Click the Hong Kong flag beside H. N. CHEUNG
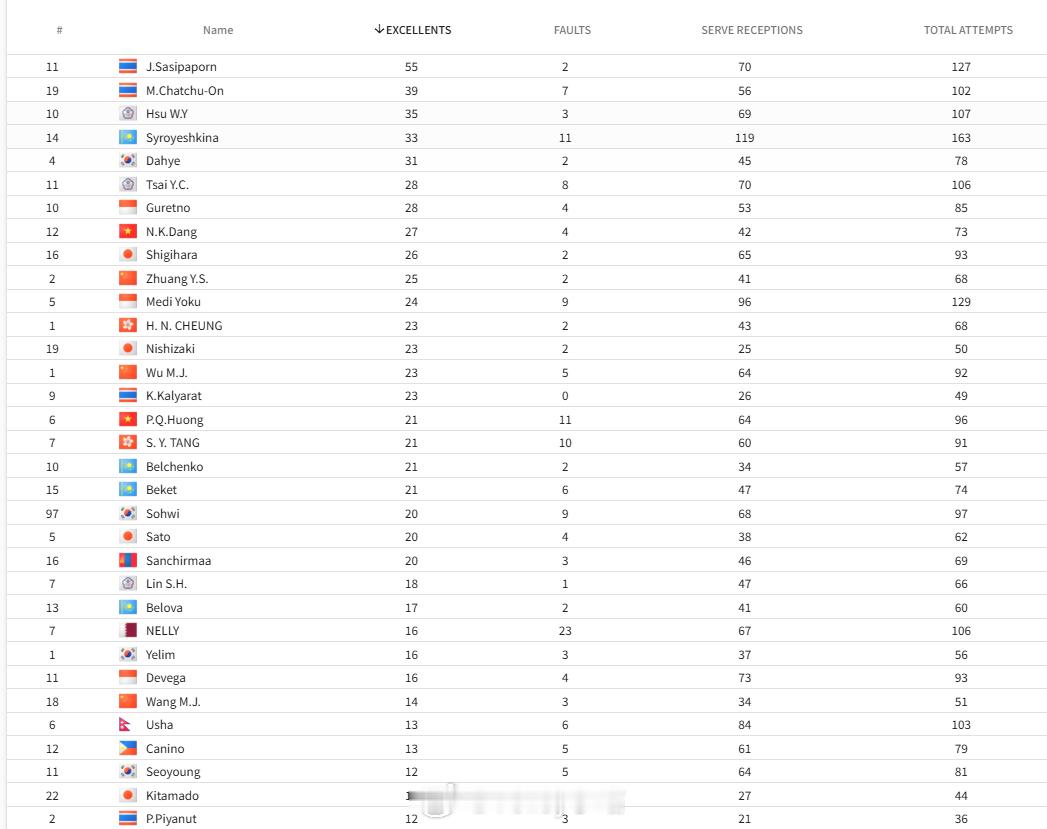The height and width of the screenshot is (829, 1047). point(128,326)
